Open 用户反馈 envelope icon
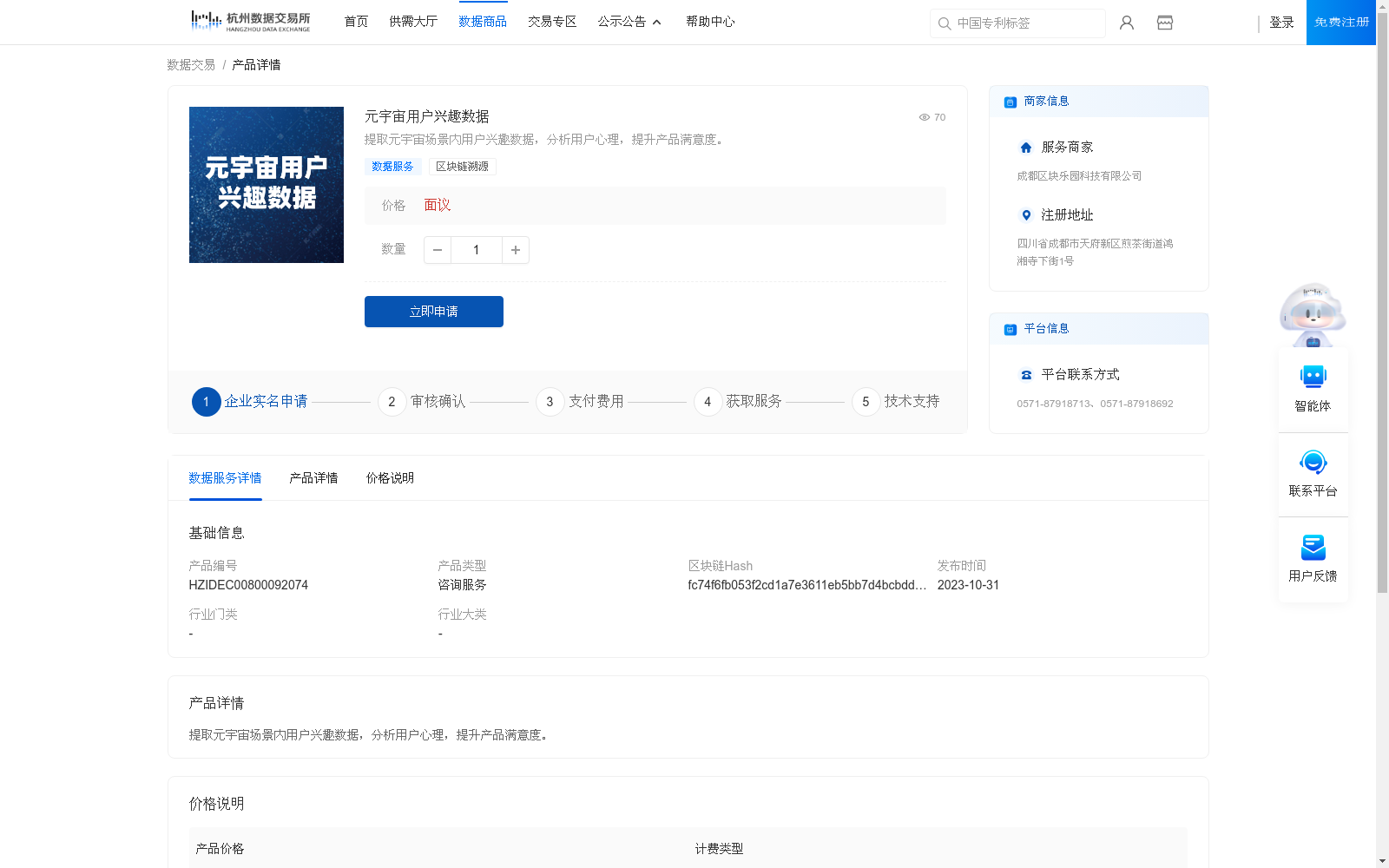The image size is (1389, 868). point(1313,547)
